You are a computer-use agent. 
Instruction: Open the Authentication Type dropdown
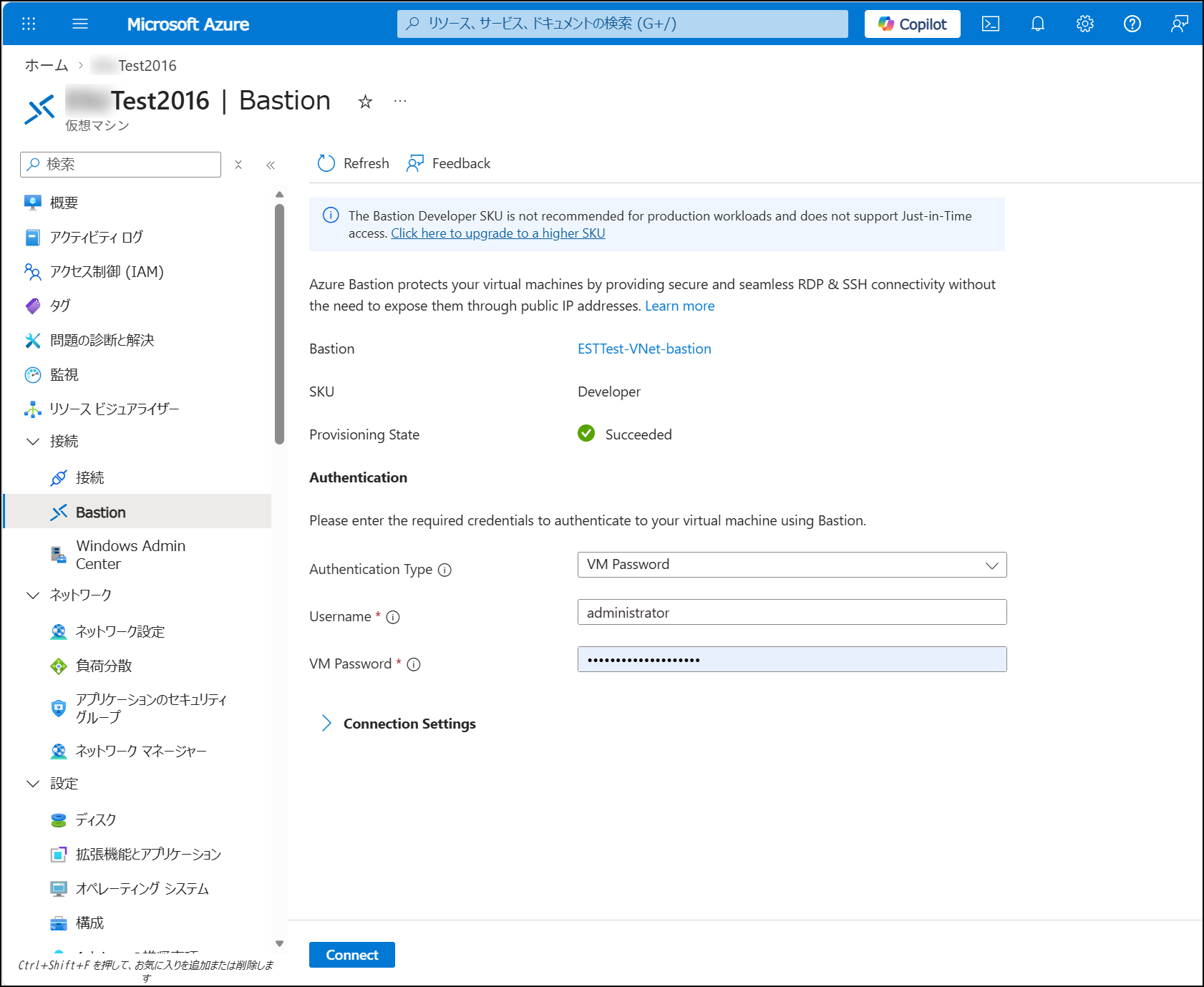(x=792, y=565)
